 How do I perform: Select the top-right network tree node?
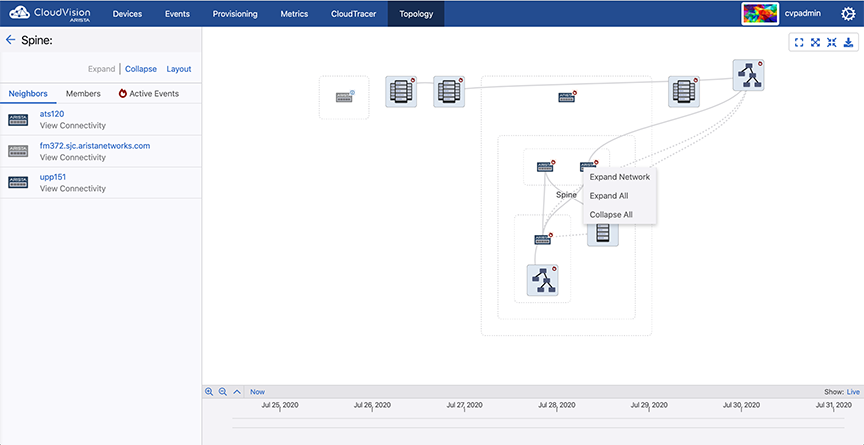point(748,75)
